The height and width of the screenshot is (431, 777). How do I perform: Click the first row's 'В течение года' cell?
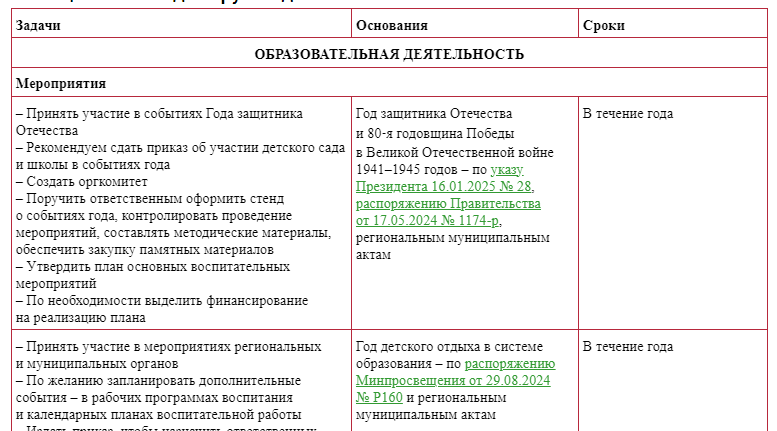pos(627,114)
